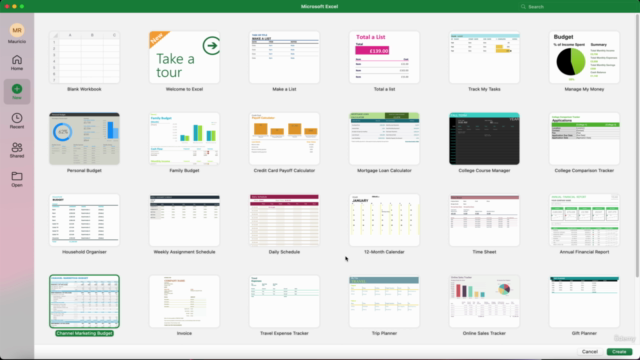Select the Weekly Assignment Schedule template
Image resolution: width=640 pixels, height=360 pixels.
(184, 220)
